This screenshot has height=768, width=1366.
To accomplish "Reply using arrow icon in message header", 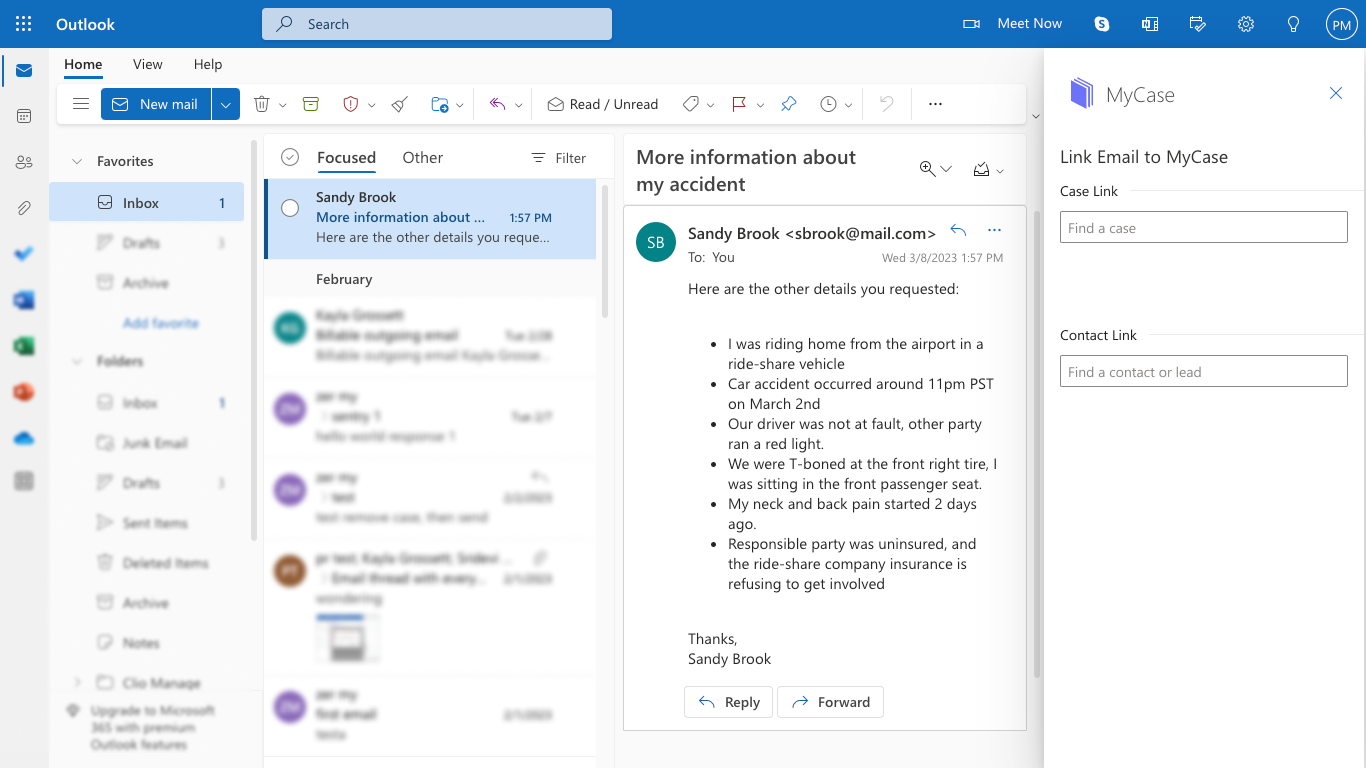I will [958, 230].
